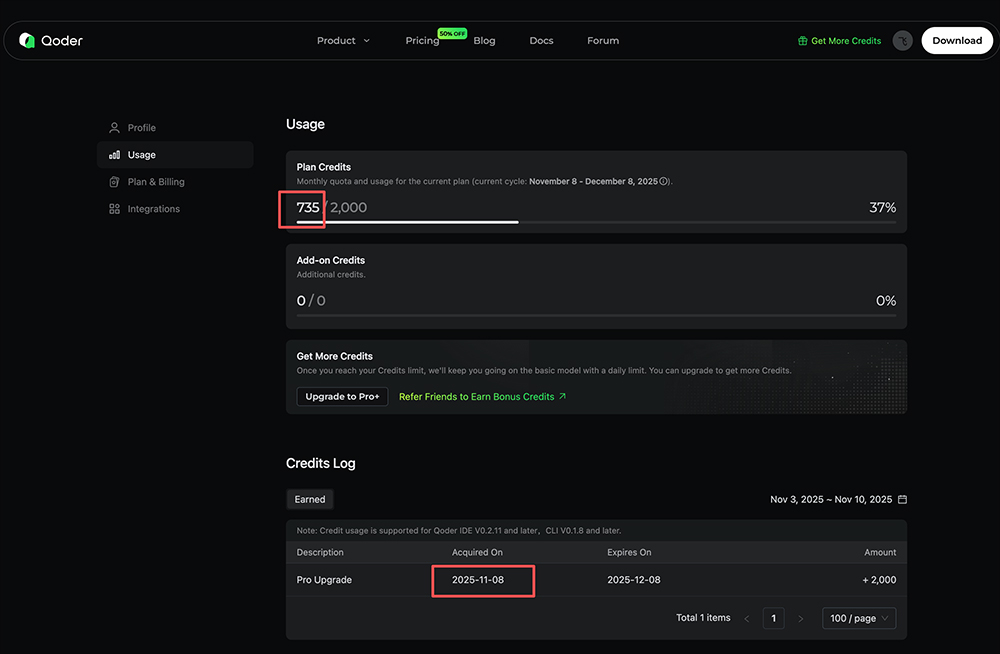Click the Qoder logo icon
The width and height of the screenshot is (1000, 654).
[x=27, y=41]
